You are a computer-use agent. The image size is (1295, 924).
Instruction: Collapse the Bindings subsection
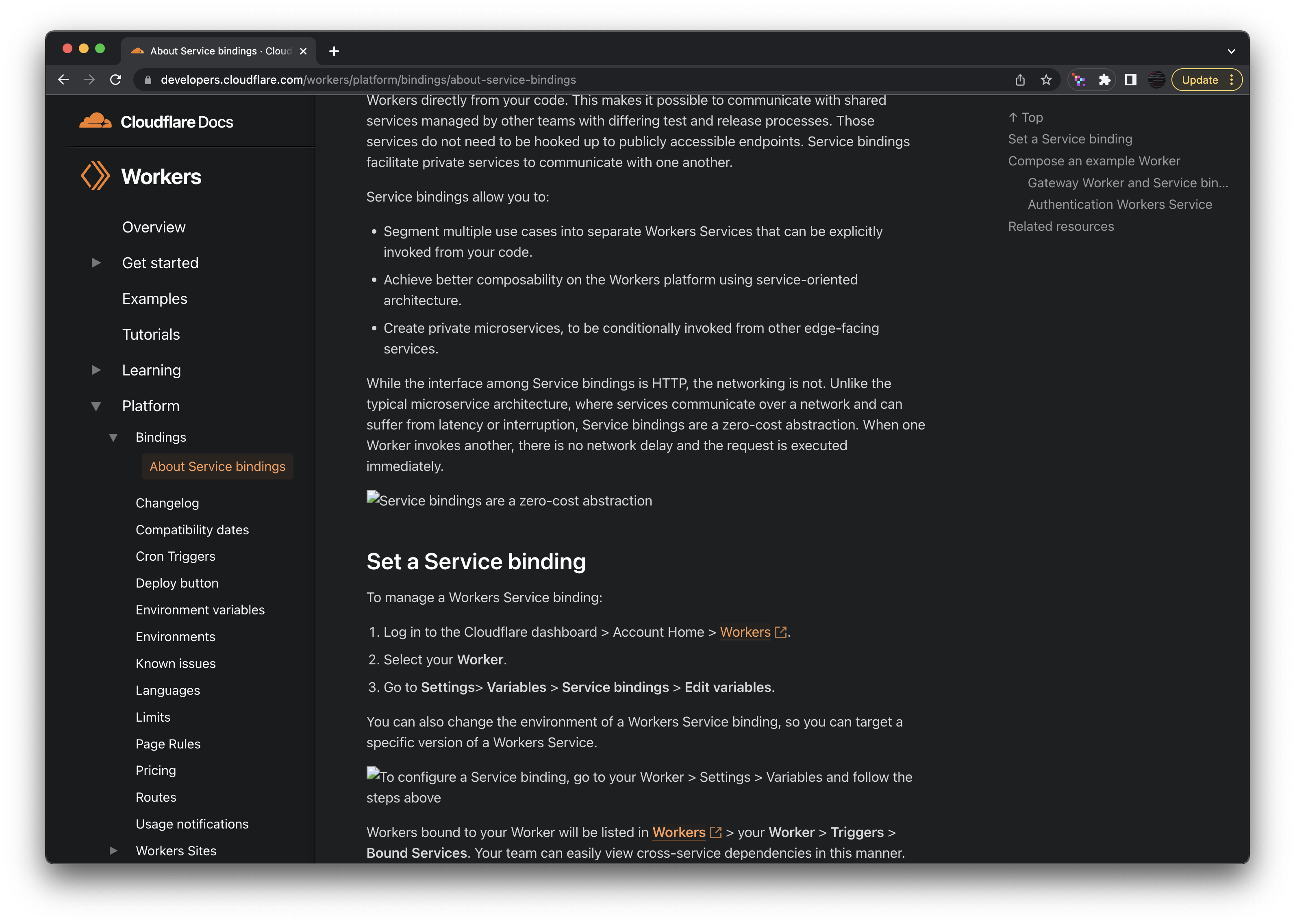coord(114,437)
